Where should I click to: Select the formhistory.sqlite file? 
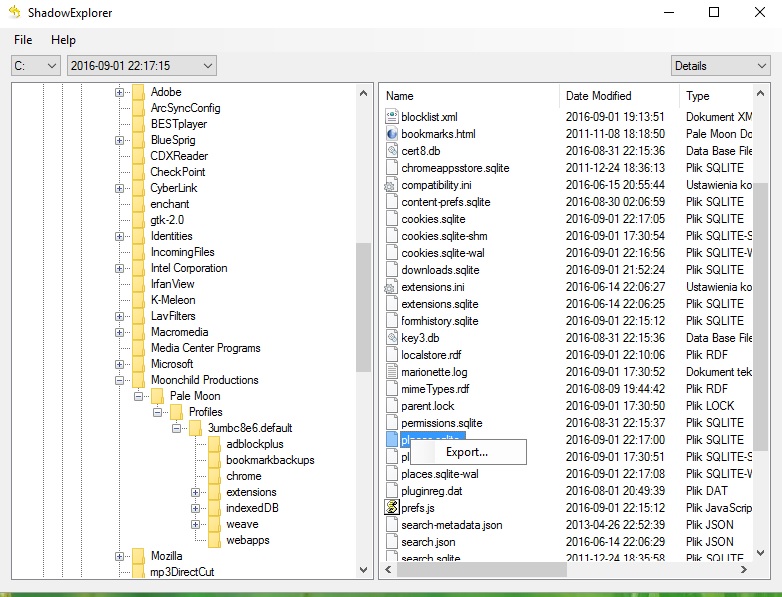tap(439, 321)
